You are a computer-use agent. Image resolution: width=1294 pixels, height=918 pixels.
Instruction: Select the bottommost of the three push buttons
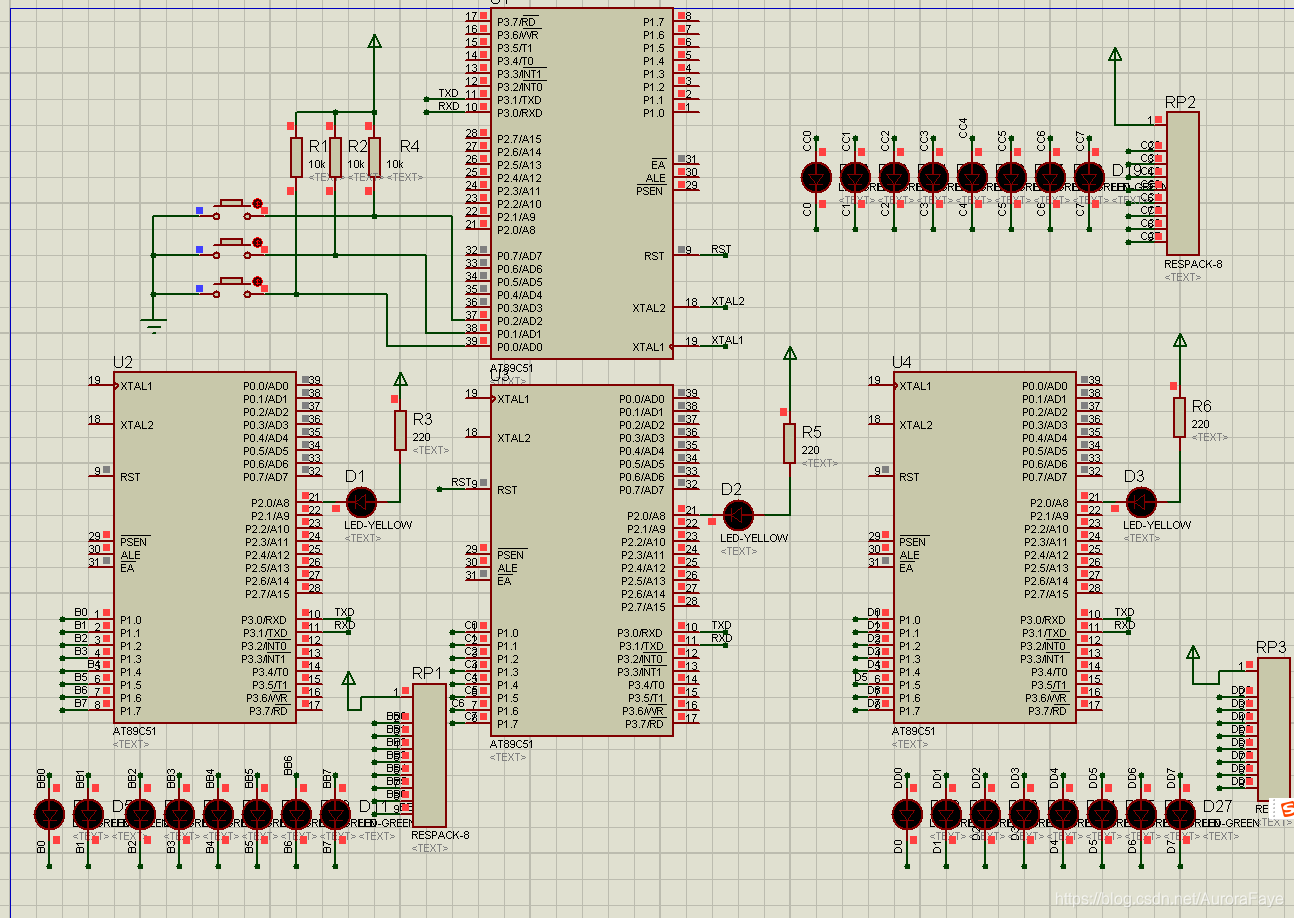point(231,285)
